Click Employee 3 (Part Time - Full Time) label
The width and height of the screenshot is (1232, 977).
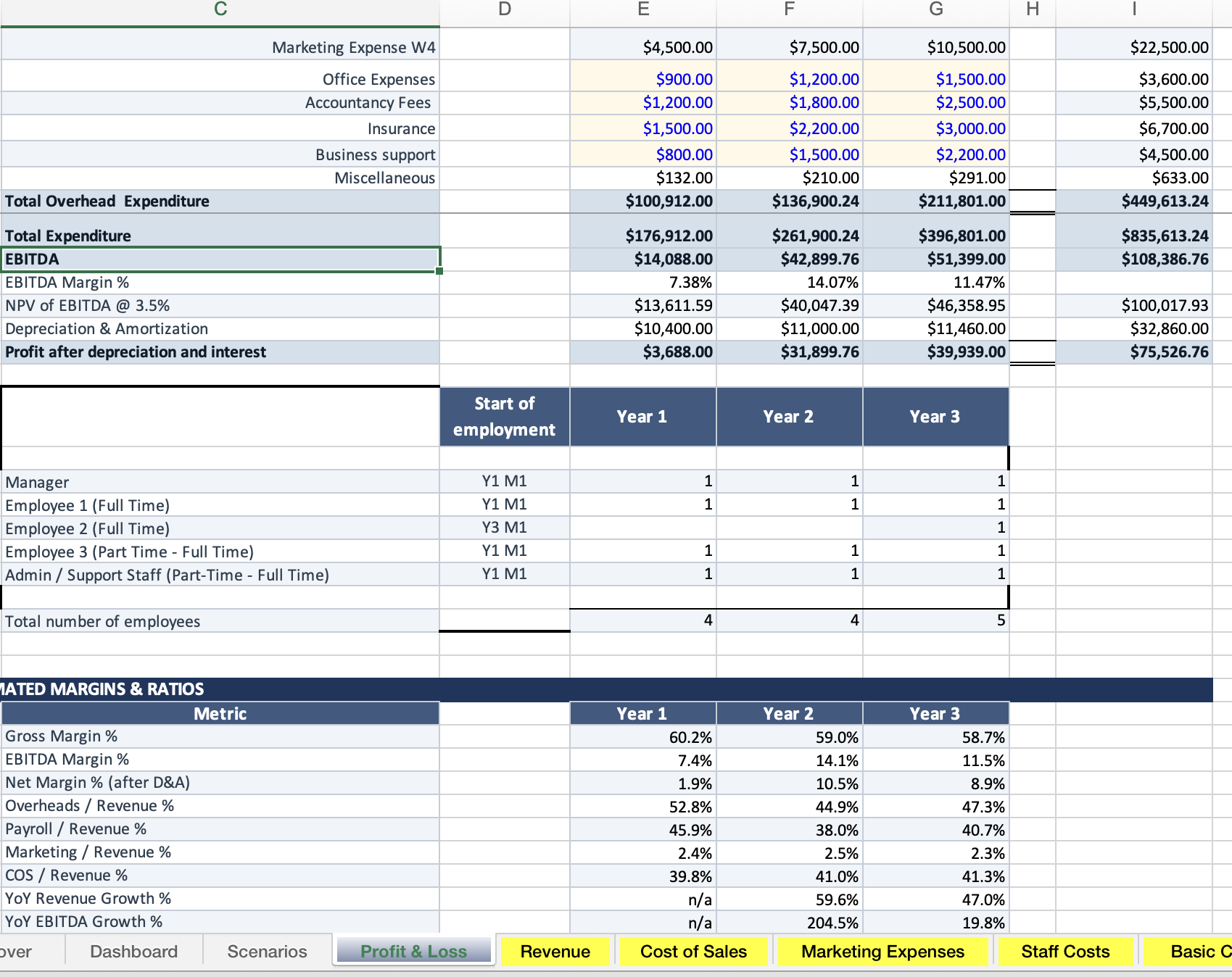click(x=220, y=552)
